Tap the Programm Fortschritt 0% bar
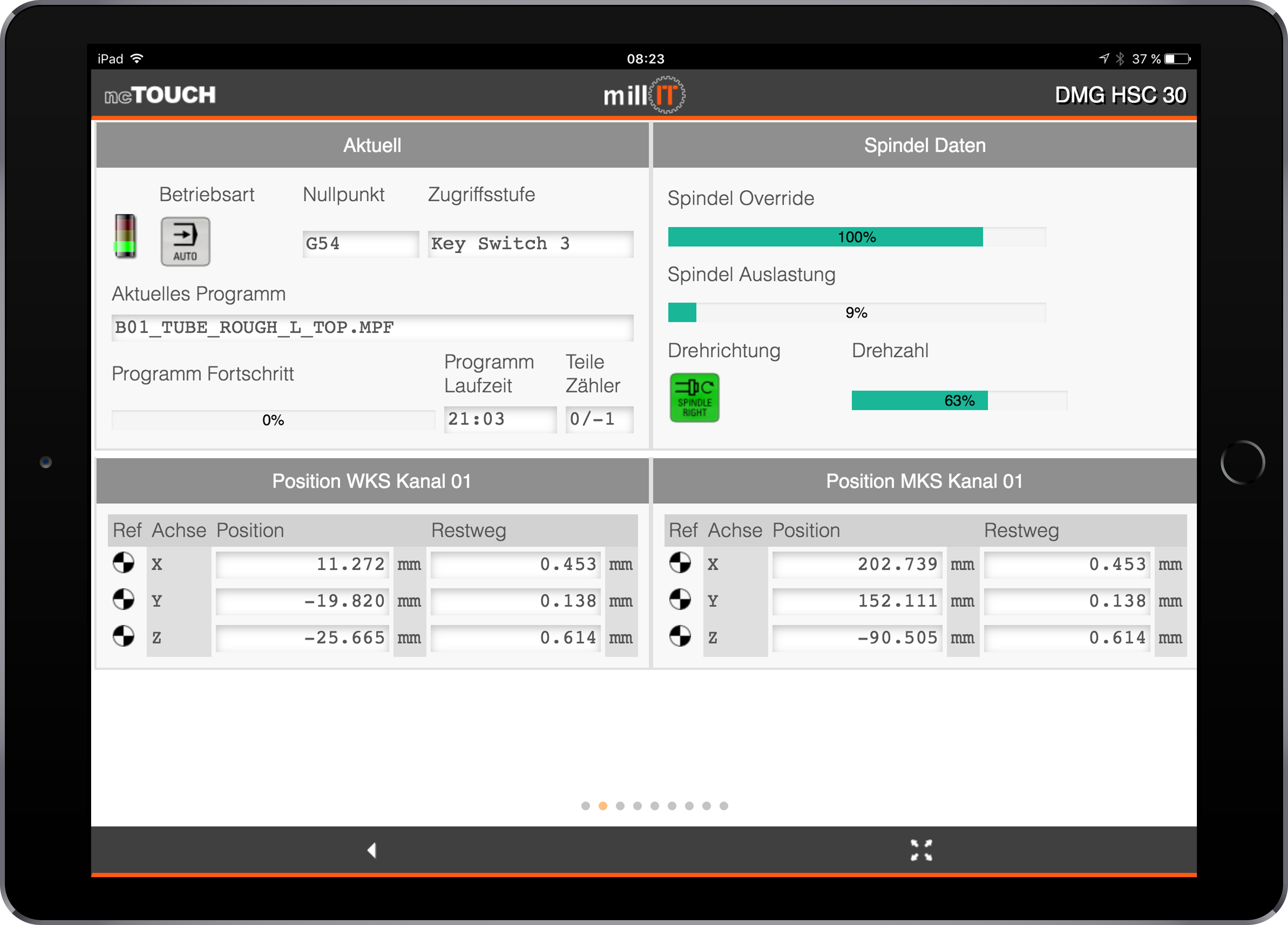 coord(273,420)
